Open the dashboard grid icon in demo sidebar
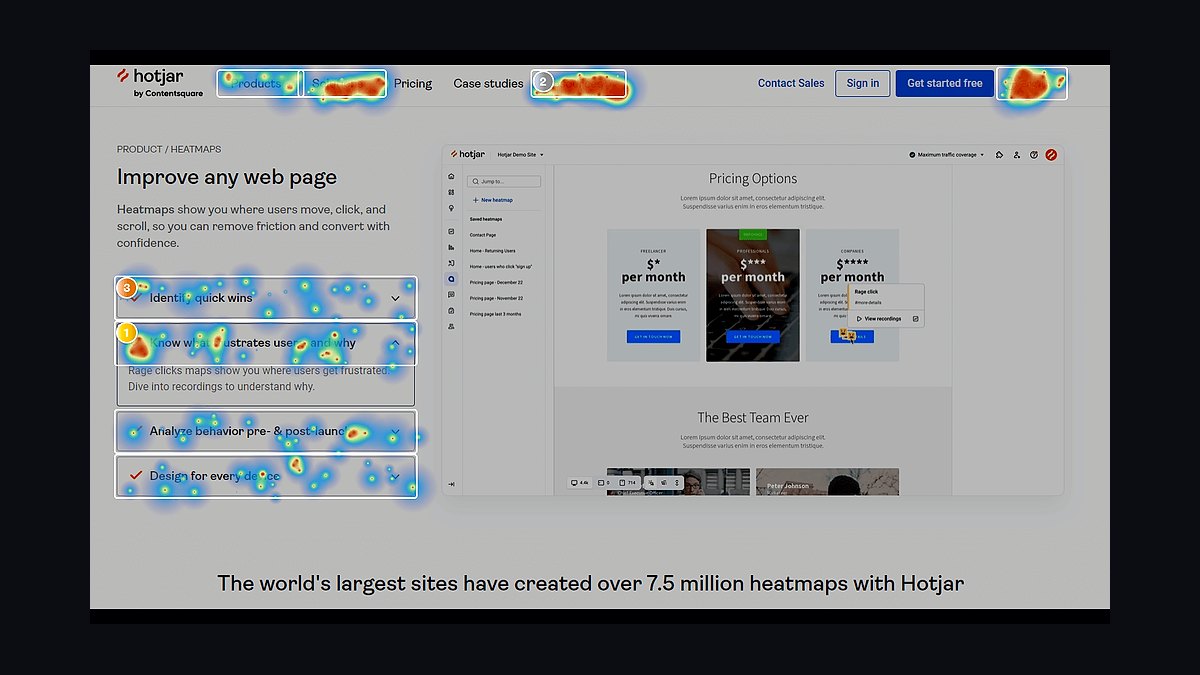 (451, 192)
